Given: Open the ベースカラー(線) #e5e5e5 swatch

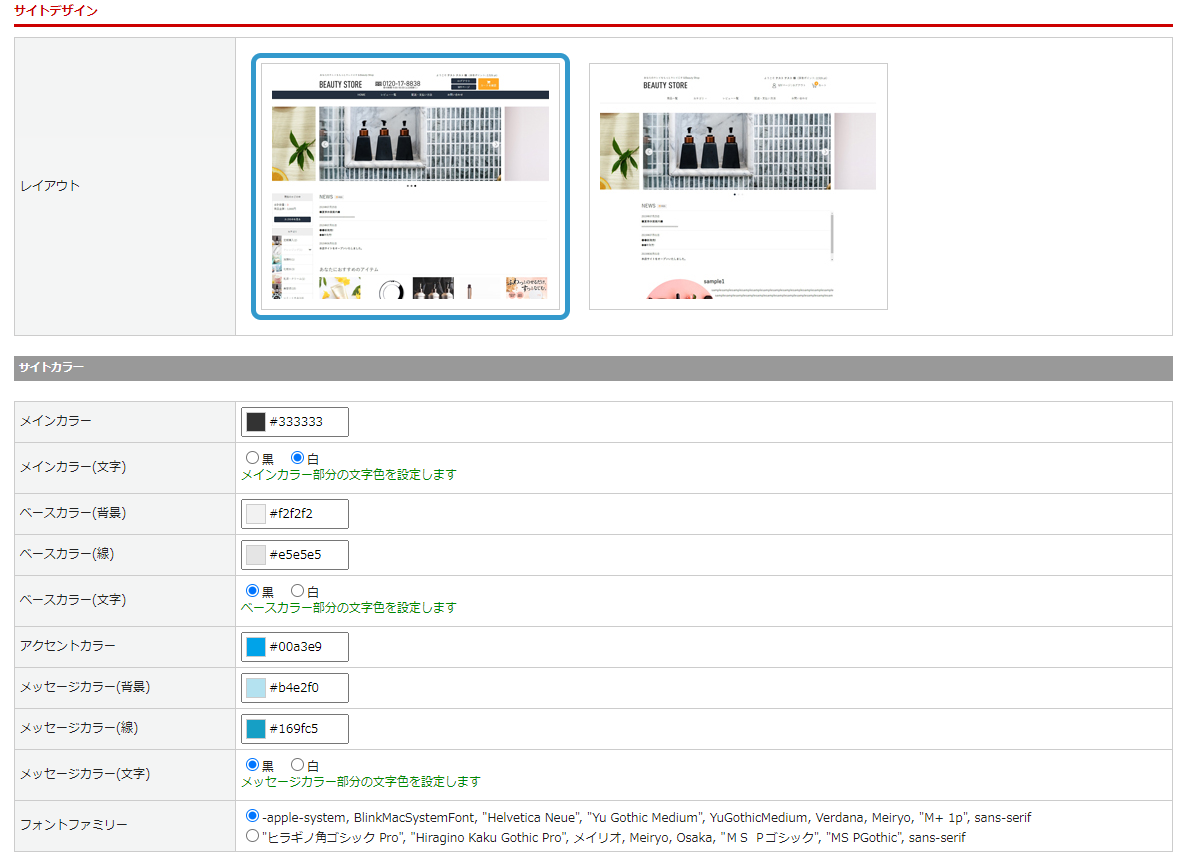Looking at the screenshot, I should coord(256,555).
